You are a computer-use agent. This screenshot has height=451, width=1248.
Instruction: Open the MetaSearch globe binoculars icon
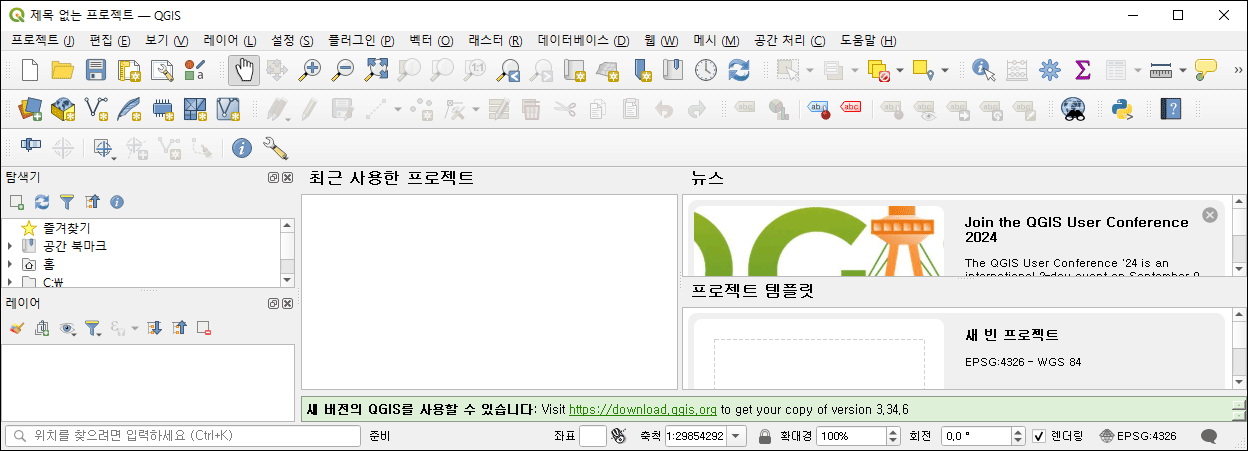[x=1074, y=108]
